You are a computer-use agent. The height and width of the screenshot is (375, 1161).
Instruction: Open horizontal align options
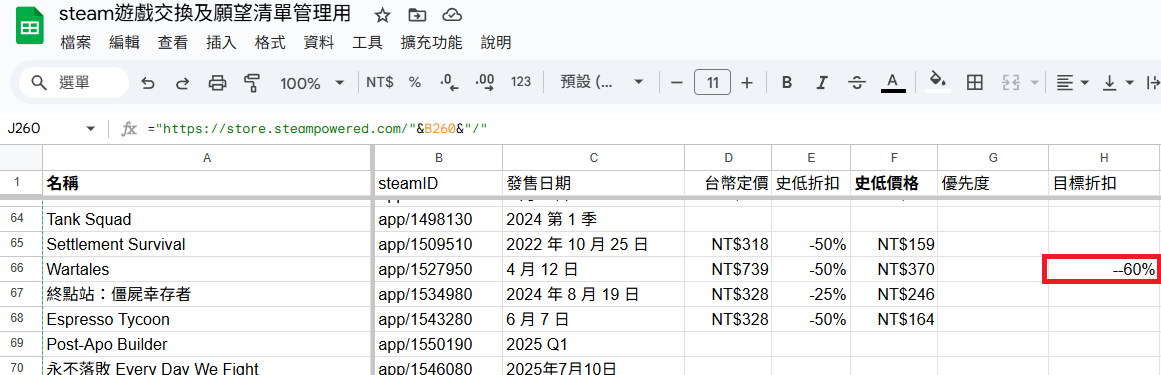click(1071, 82)
